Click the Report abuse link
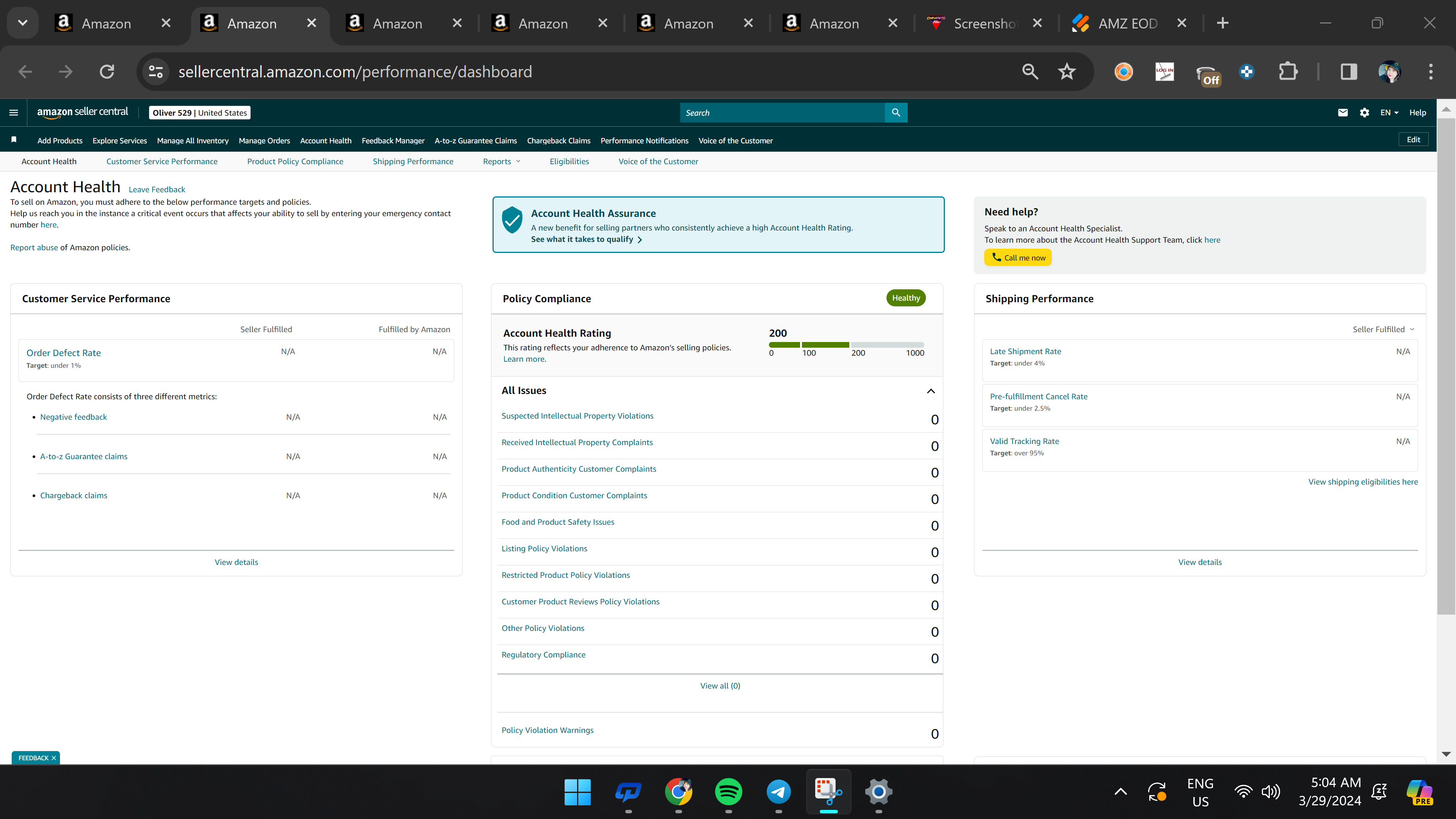 [x=34, y=248]
